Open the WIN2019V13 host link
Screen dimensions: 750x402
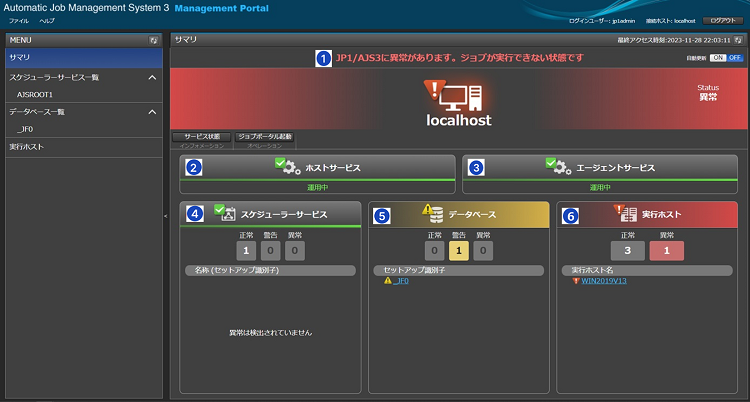(x=604, y=281)
